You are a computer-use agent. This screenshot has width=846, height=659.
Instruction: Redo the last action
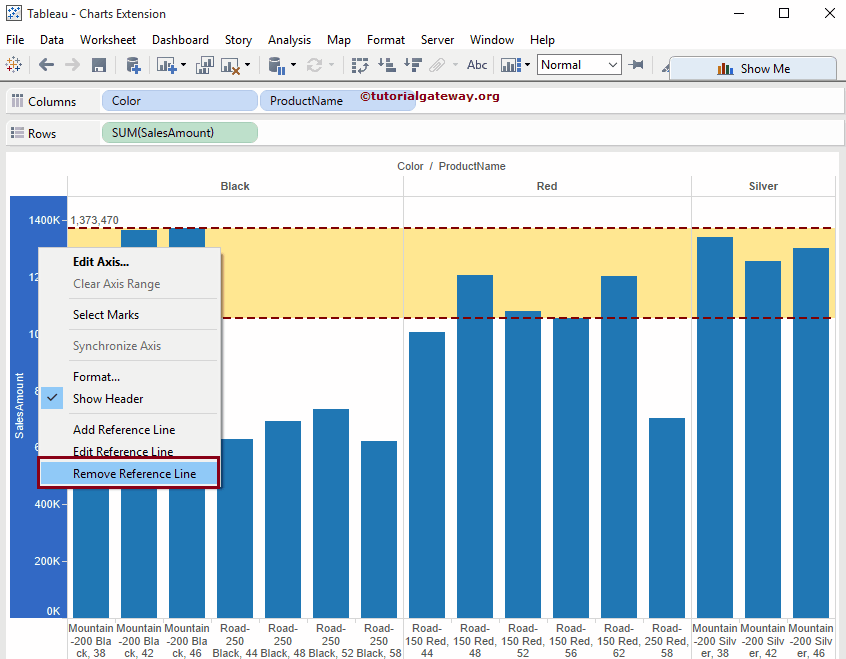[x=70, y=65]
